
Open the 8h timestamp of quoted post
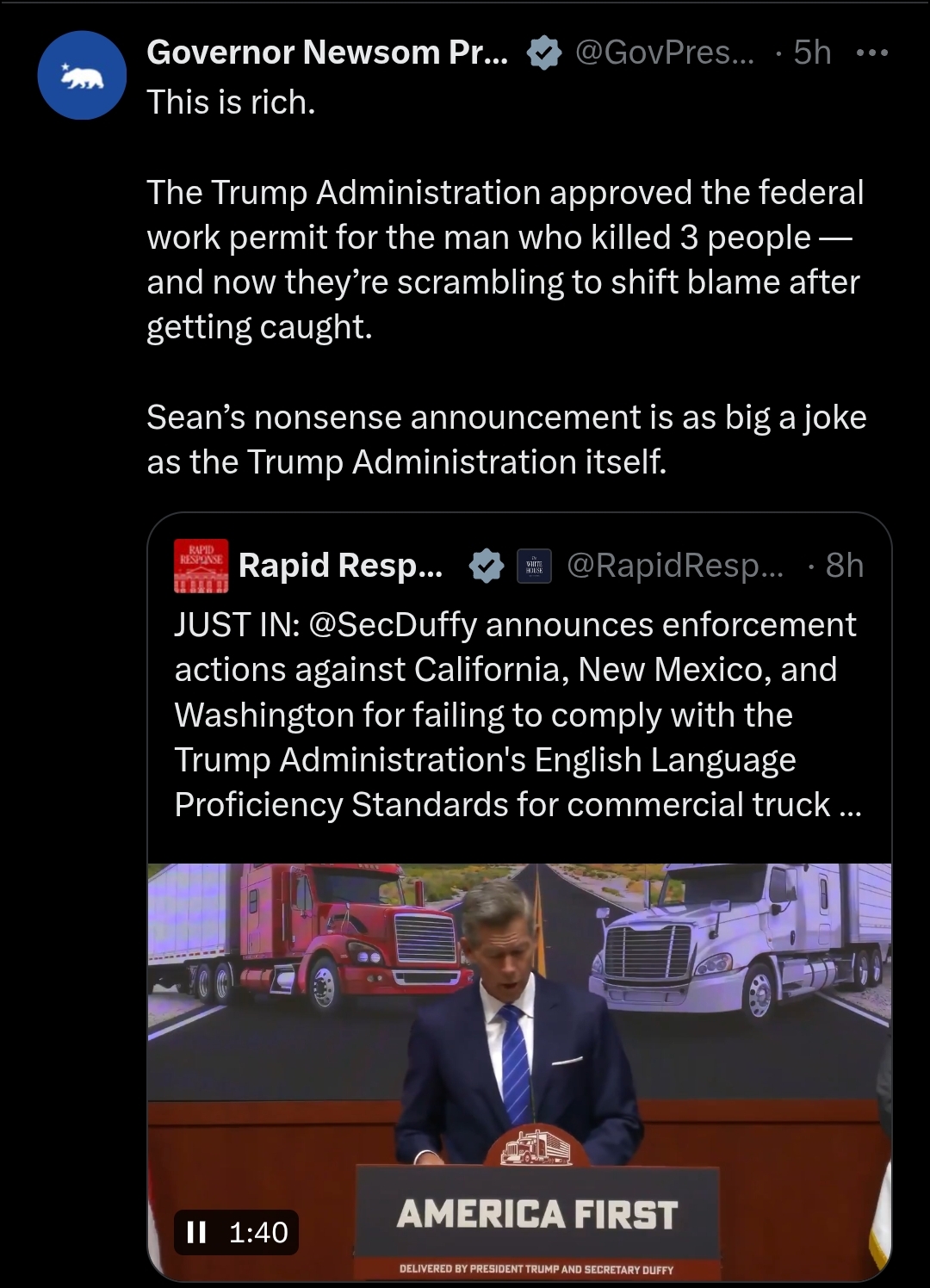tap(844, 566)
